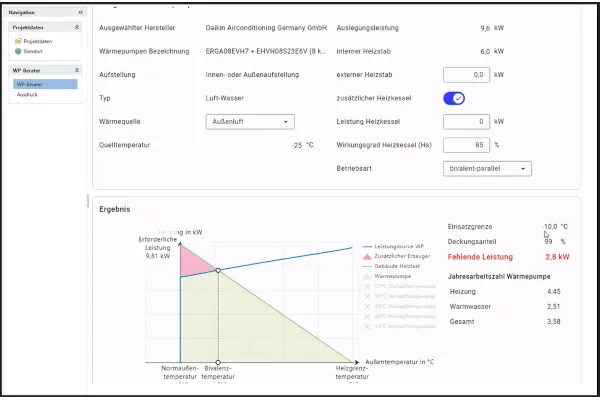The height and width of the screenshot is (400, 600).
Task: Click the Ergebnis section heading
Action: [115, 209]
